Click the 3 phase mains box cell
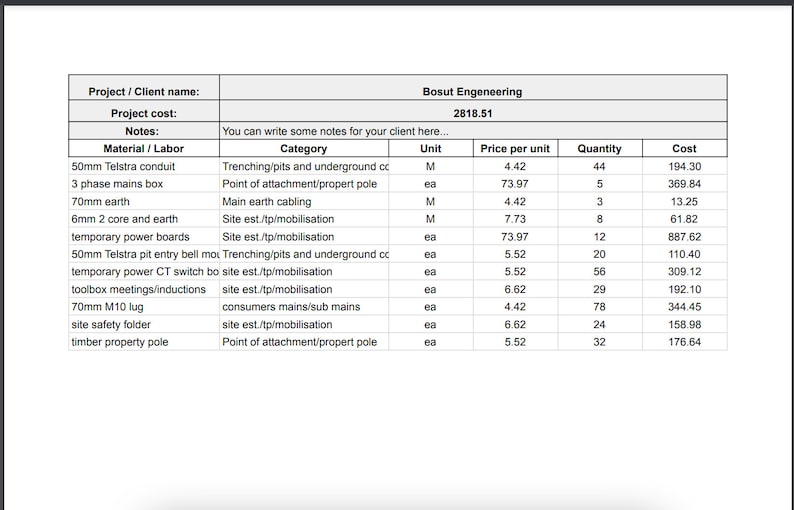794x510 pixels. coord(144,184)
